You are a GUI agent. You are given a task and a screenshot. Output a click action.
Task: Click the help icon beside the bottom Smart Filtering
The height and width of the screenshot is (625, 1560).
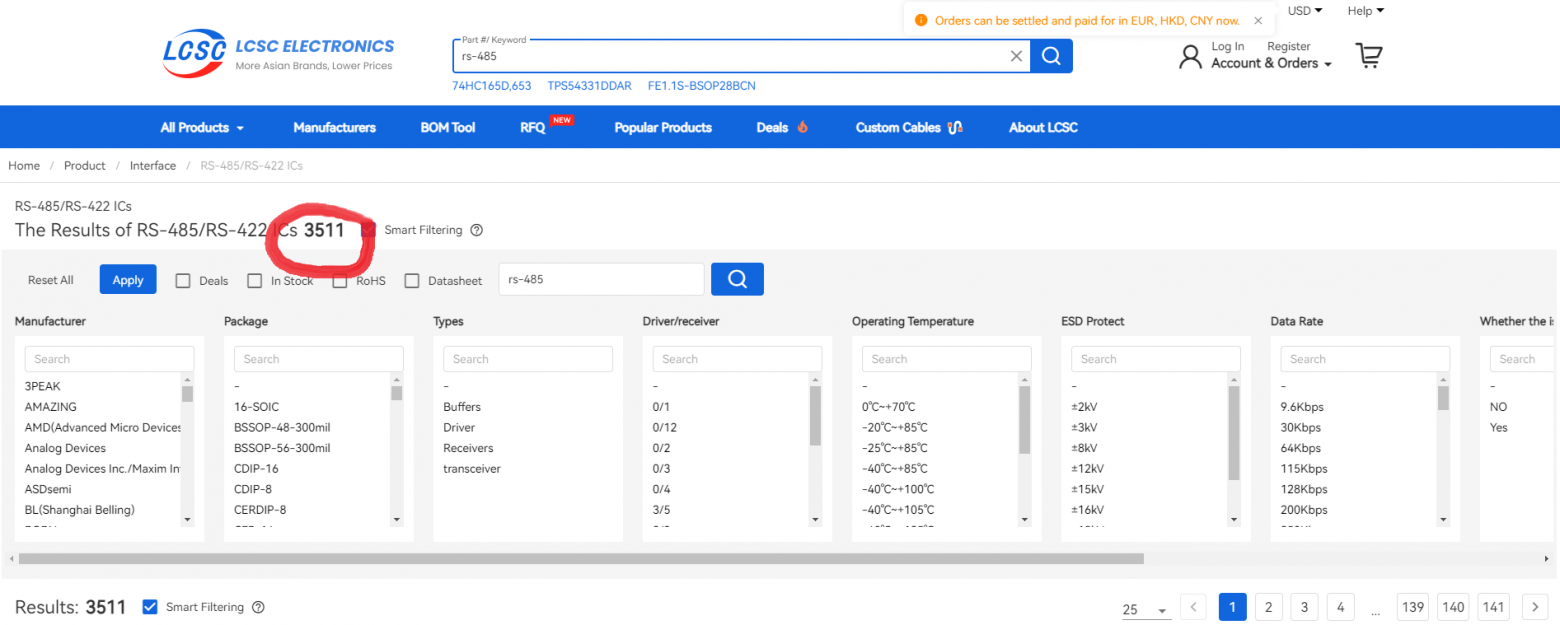[x=258, y=607]
